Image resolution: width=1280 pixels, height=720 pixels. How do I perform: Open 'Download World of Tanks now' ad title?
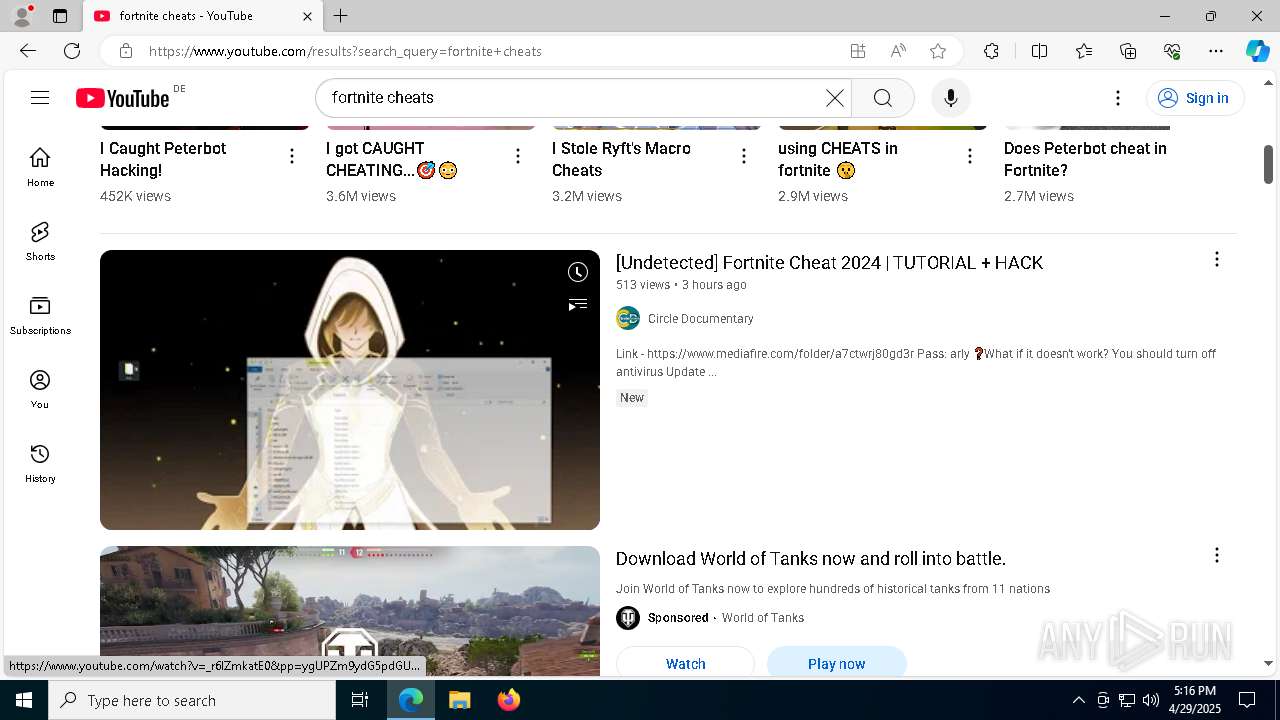coord(811,558)
